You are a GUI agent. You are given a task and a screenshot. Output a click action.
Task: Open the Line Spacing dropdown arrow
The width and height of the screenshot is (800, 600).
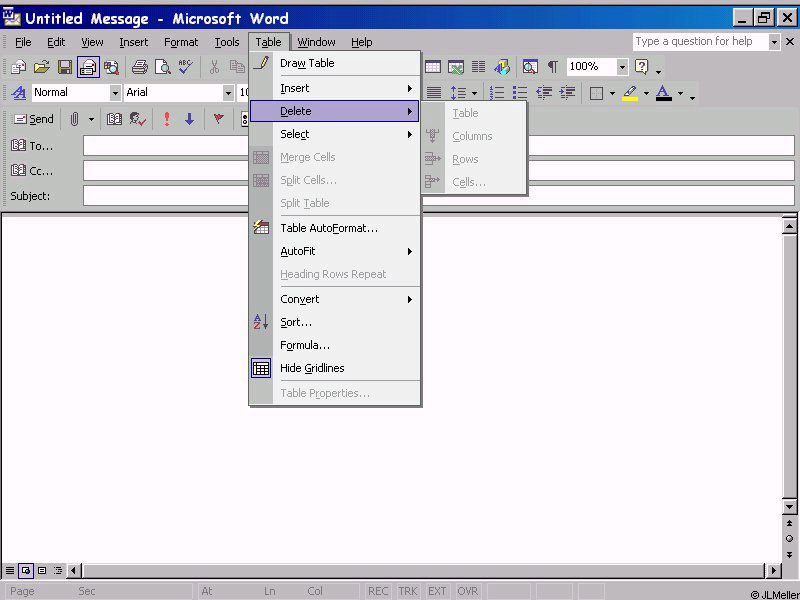[474, 93]
